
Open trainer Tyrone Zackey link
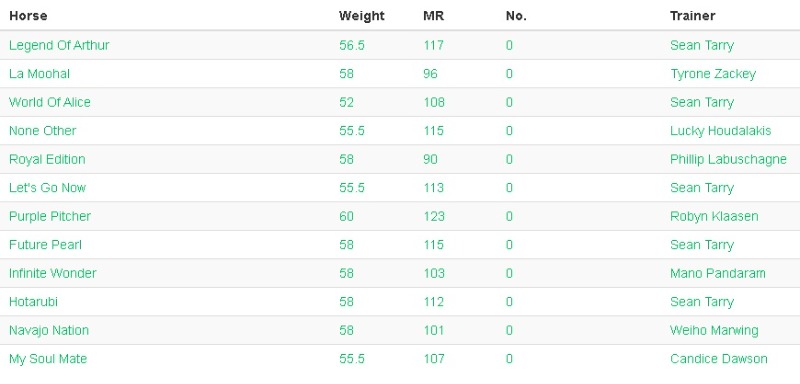713,74
